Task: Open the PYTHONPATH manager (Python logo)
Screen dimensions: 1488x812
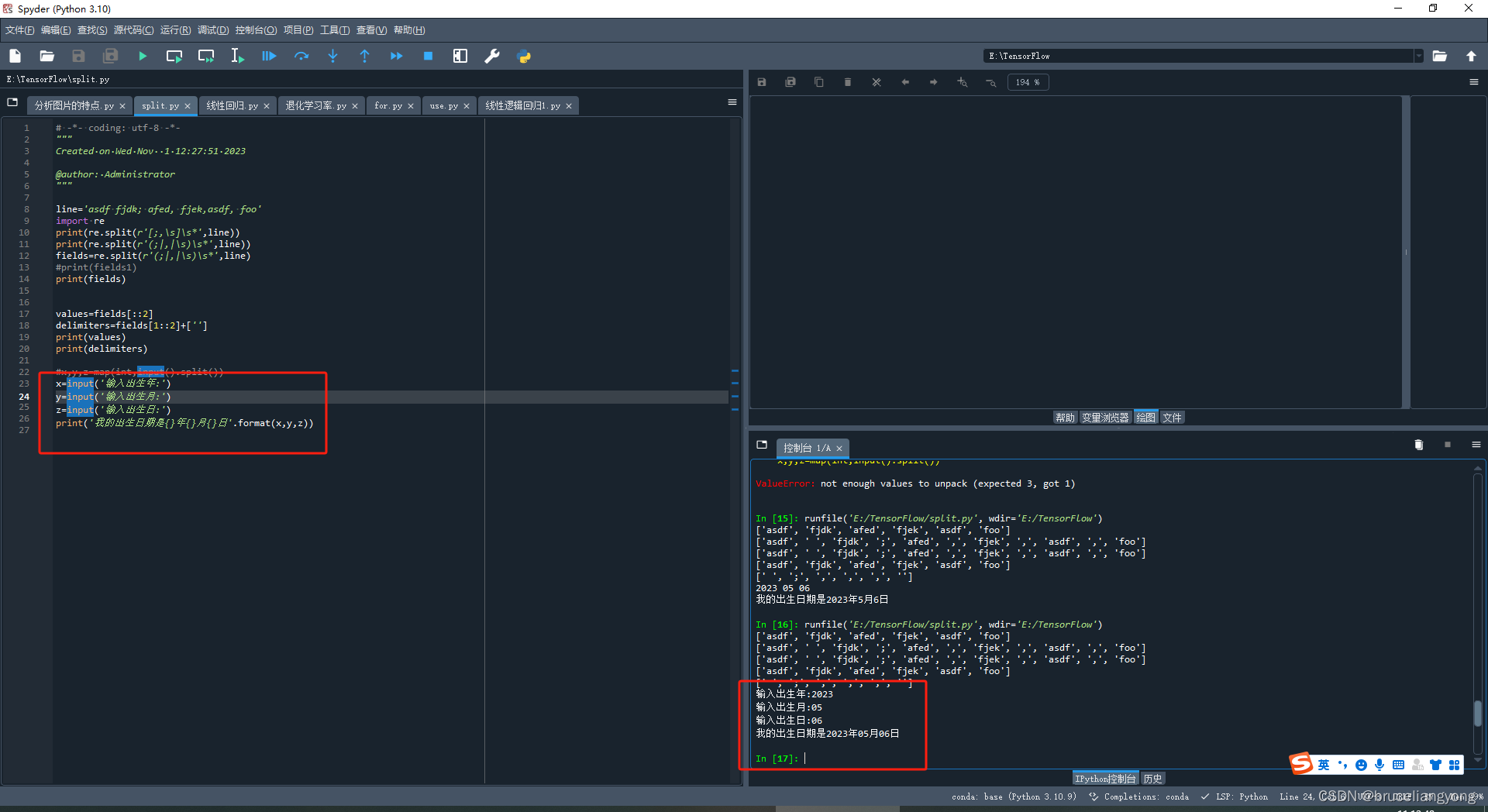Action: click(525, 56)
